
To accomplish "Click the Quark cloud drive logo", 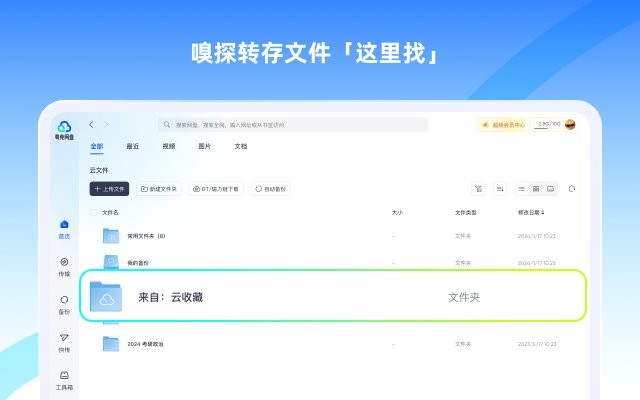I will [64, 131].
